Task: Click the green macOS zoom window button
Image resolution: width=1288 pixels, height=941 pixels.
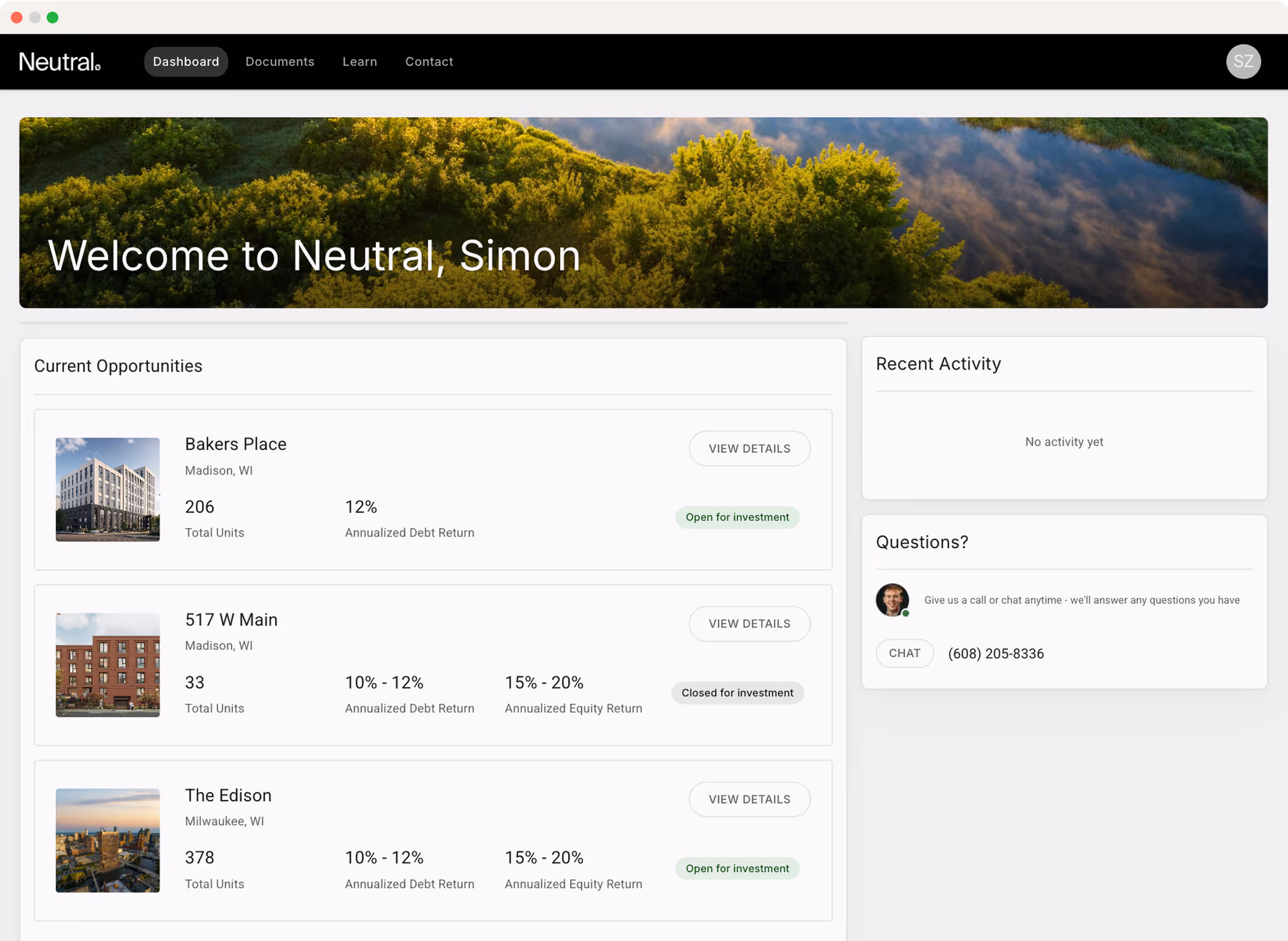Action: pyautogui.click(x=53, y=17)
